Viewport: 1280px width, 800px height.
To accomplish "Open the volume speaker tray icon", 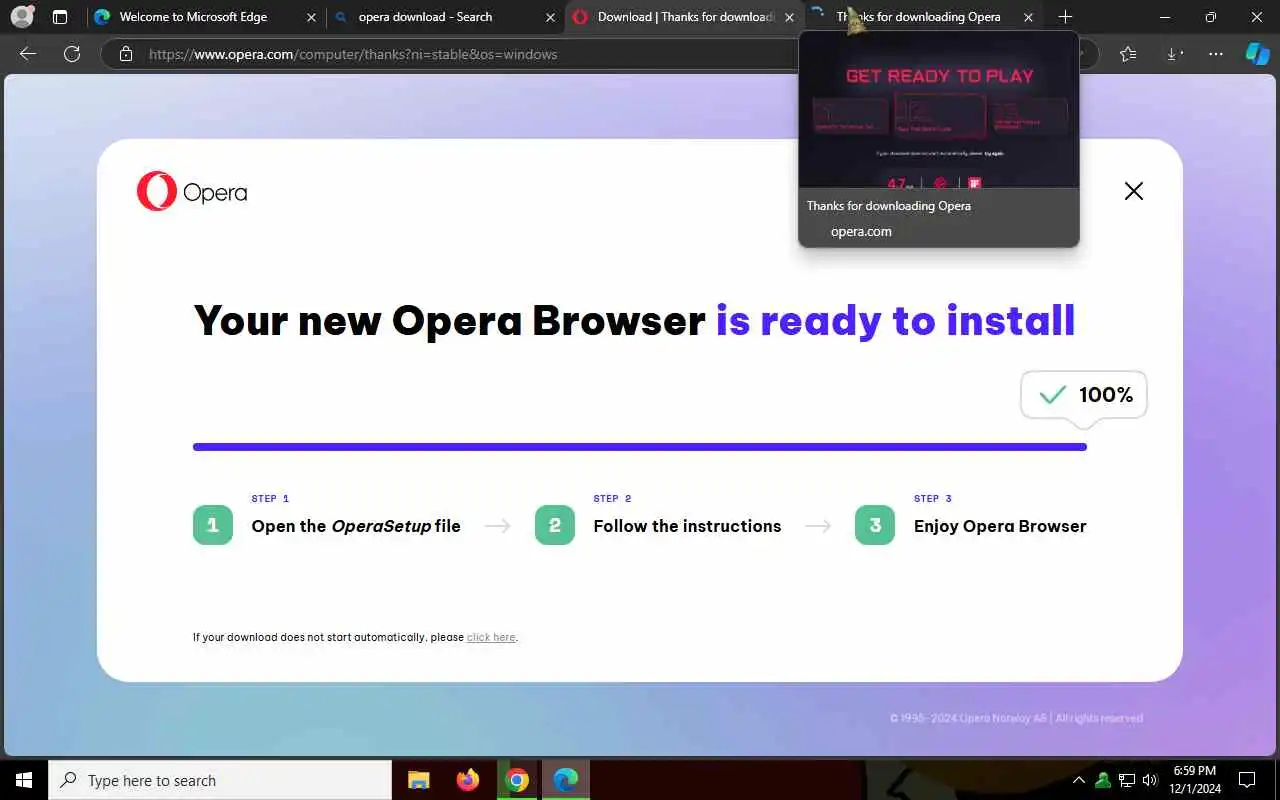I will (x=1150, y=780).
